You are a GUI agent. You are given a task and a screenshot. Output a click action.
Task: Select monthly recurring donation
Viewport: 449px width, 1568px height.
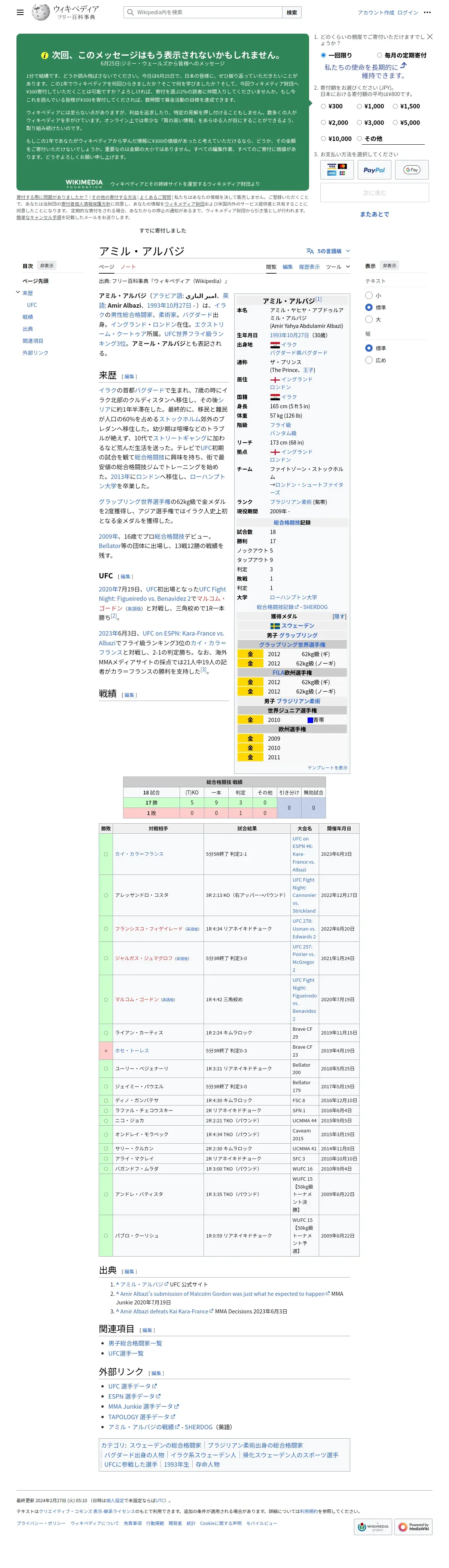coord(379,55)
